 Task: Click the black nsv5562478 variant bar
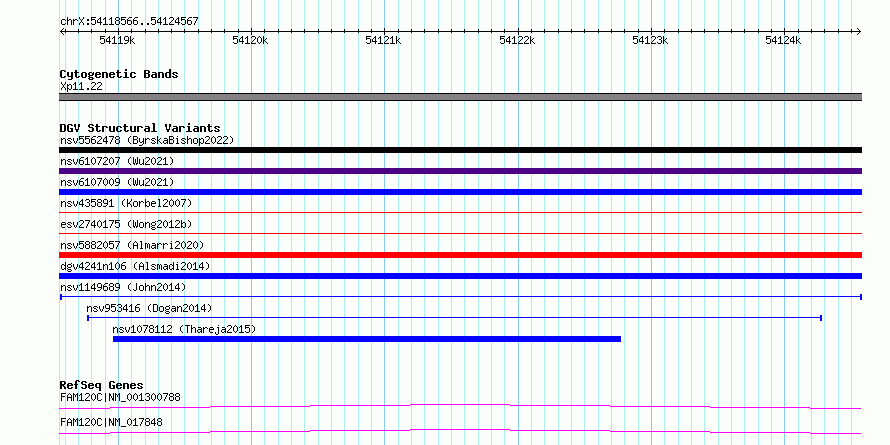point(460,150)
